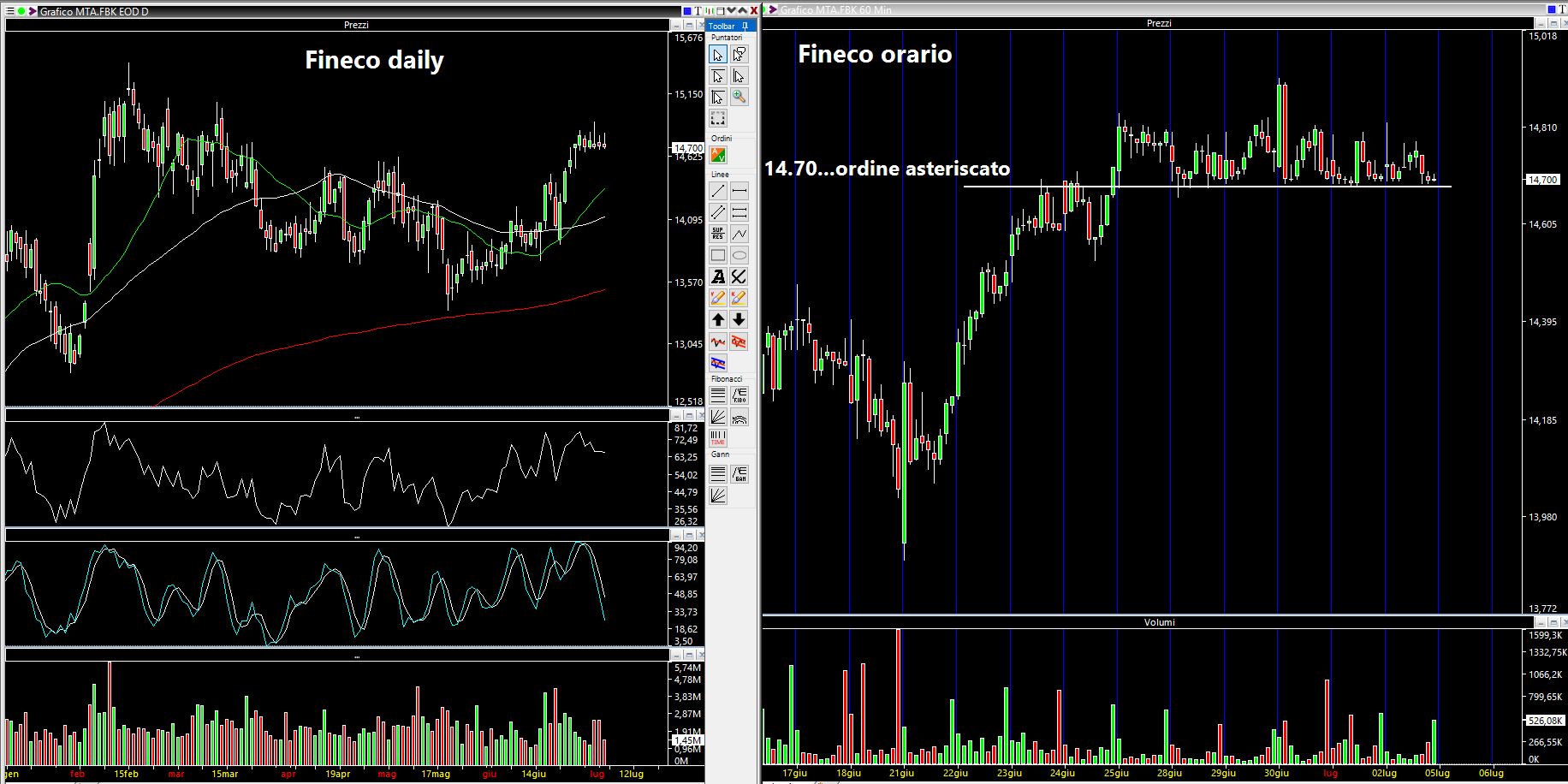Viewport: 1568px width, 784px height.
Task: Select the rectangle shape tool
Action: click(x=718, y=255)
